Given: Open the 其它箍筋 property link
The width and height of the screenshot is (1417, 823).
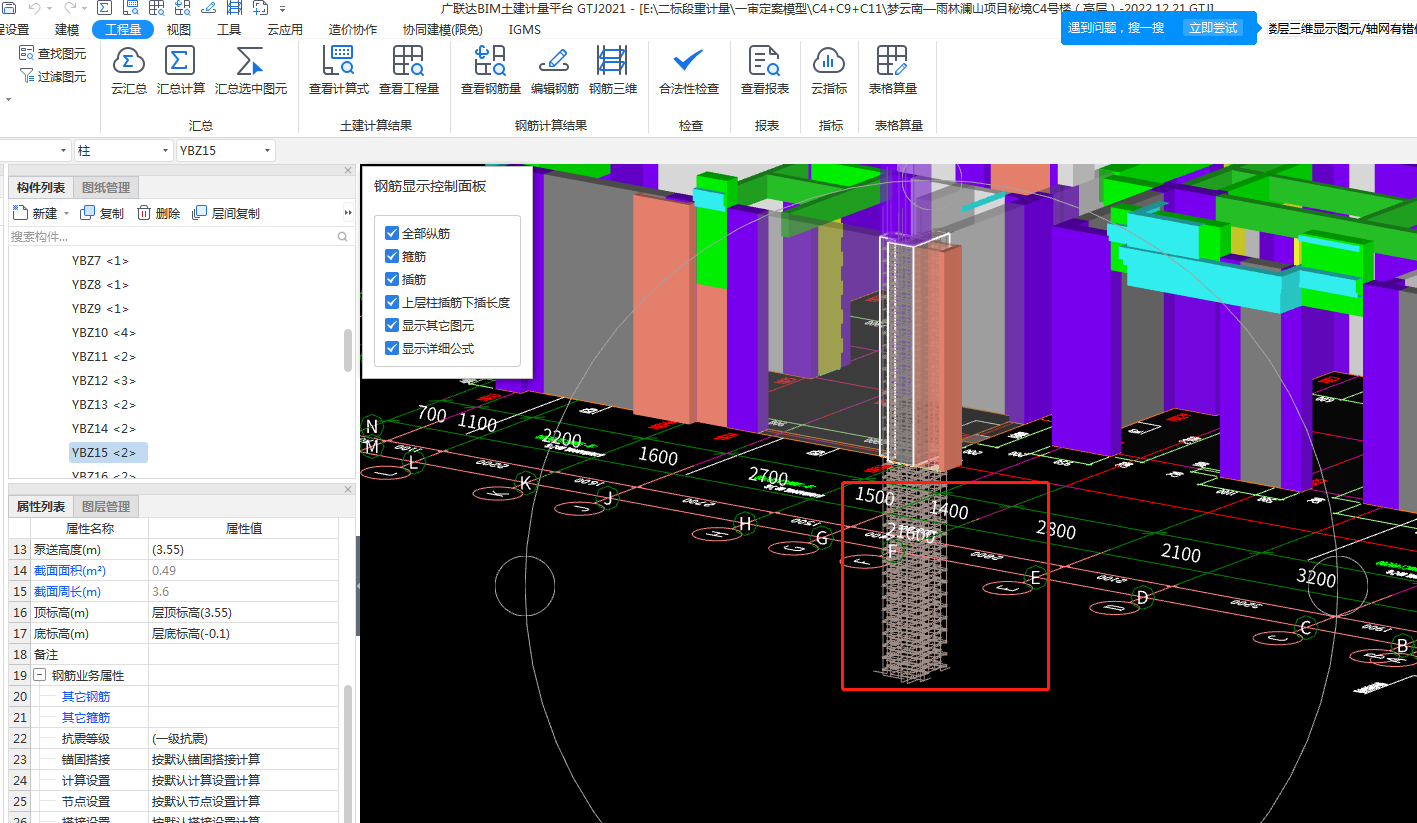Looking at the screenshot, I should pos(86,717).
